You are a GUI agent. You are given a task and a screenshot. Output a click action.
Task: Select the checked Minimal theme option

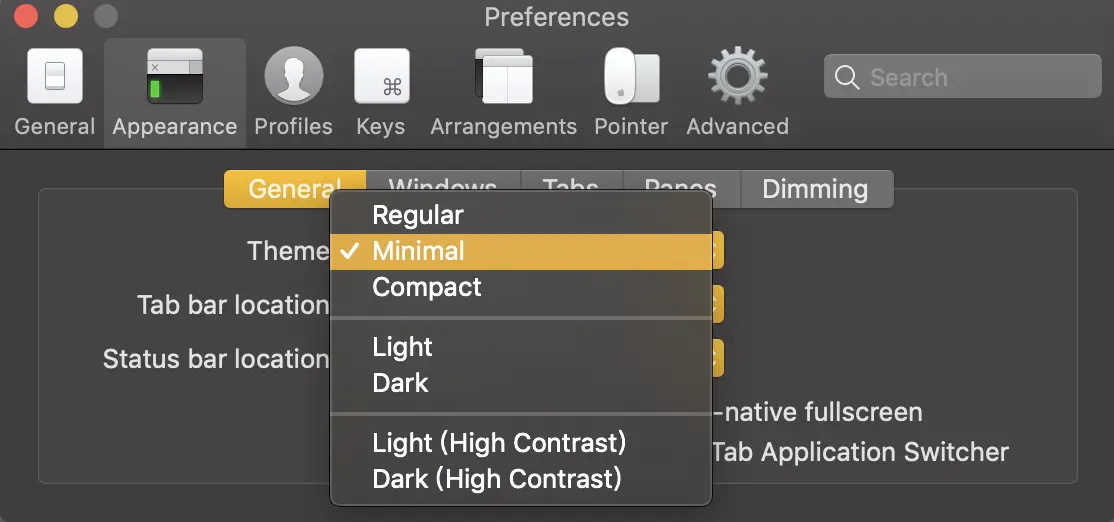click(x=418, y=251)
